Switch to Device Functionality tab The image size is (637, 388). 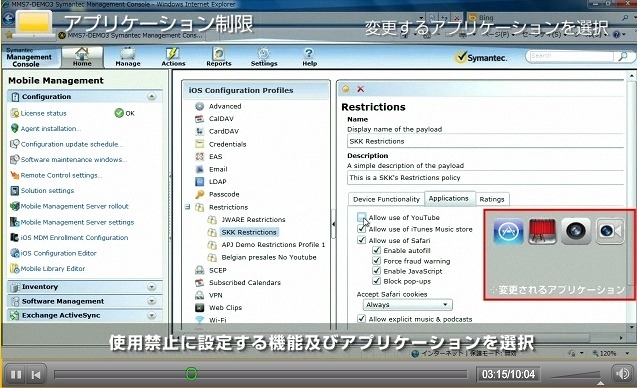pos(386,199)
